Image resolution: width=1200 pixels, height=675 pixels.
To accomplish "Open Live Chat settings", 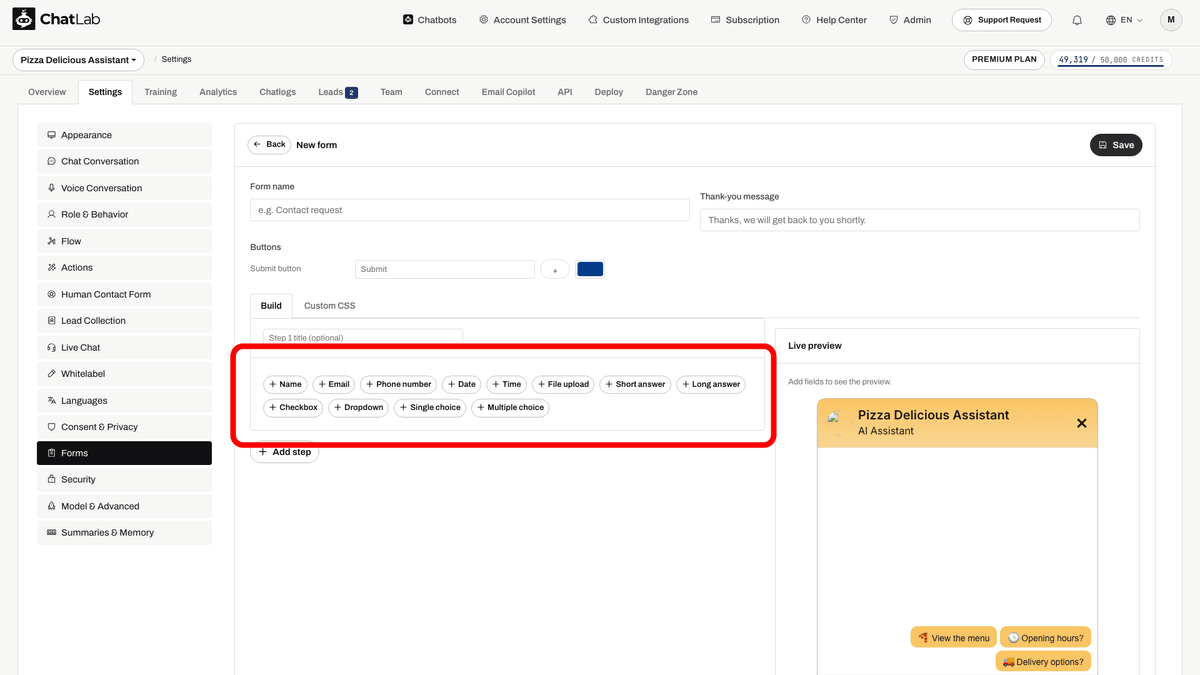I will coord(124,347).
